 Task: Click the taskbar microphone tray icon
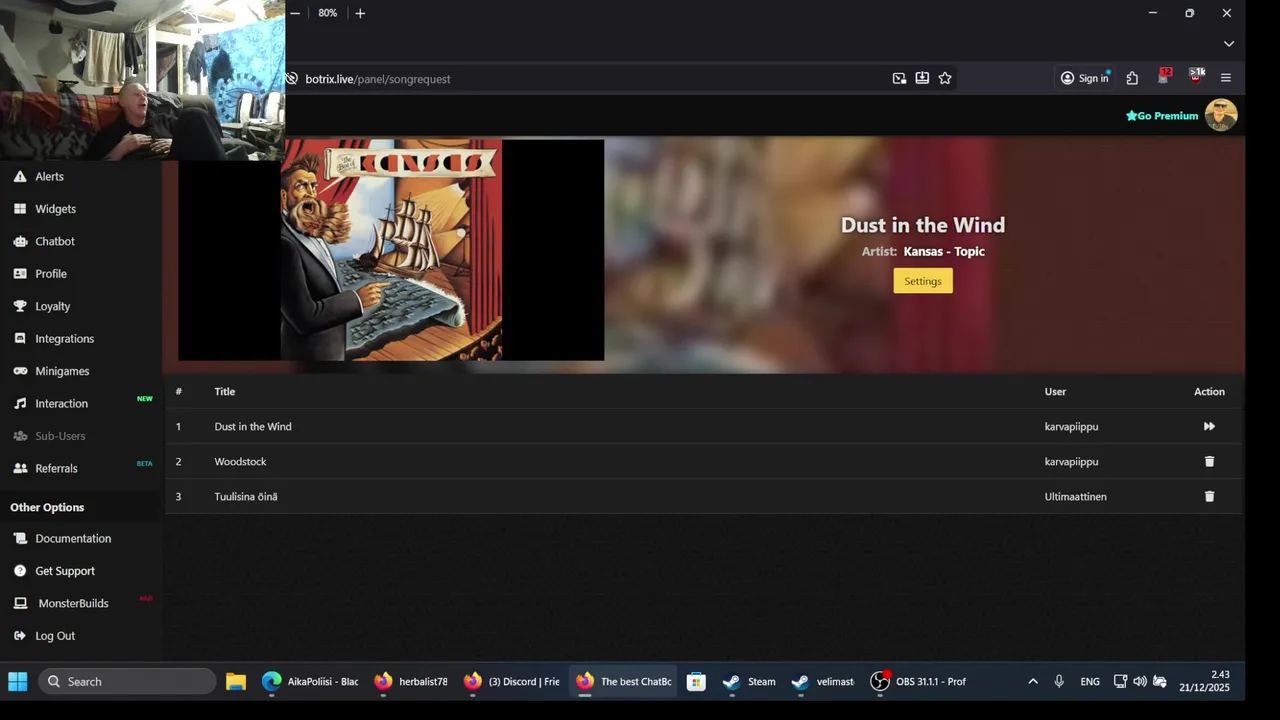tap(1059, 681)
